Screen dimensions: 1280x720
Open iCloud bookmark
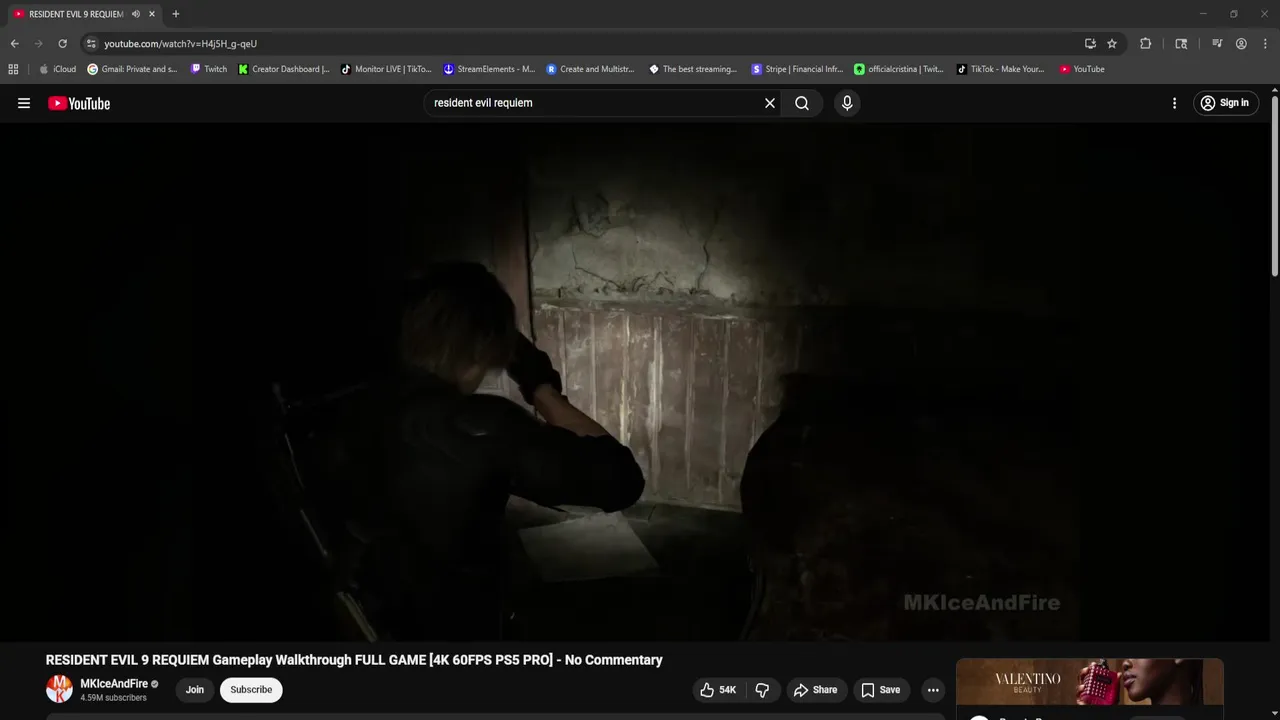57,69
